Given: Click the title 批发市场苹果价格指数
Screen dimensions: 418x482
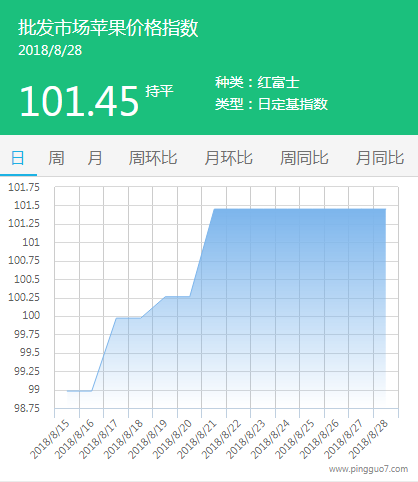Looking at the screenshot, I should tap(108, 27).
